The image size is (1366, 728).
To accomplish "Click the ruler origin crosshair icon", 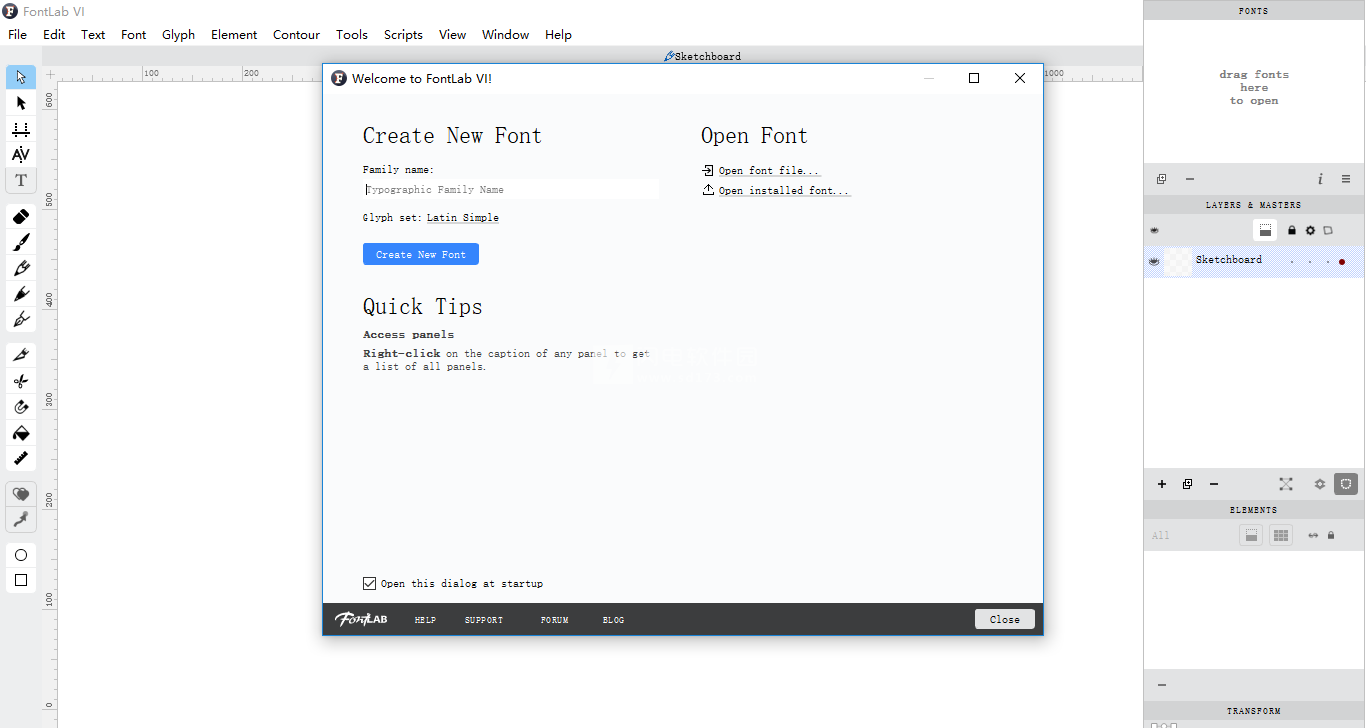I will 50,74.
